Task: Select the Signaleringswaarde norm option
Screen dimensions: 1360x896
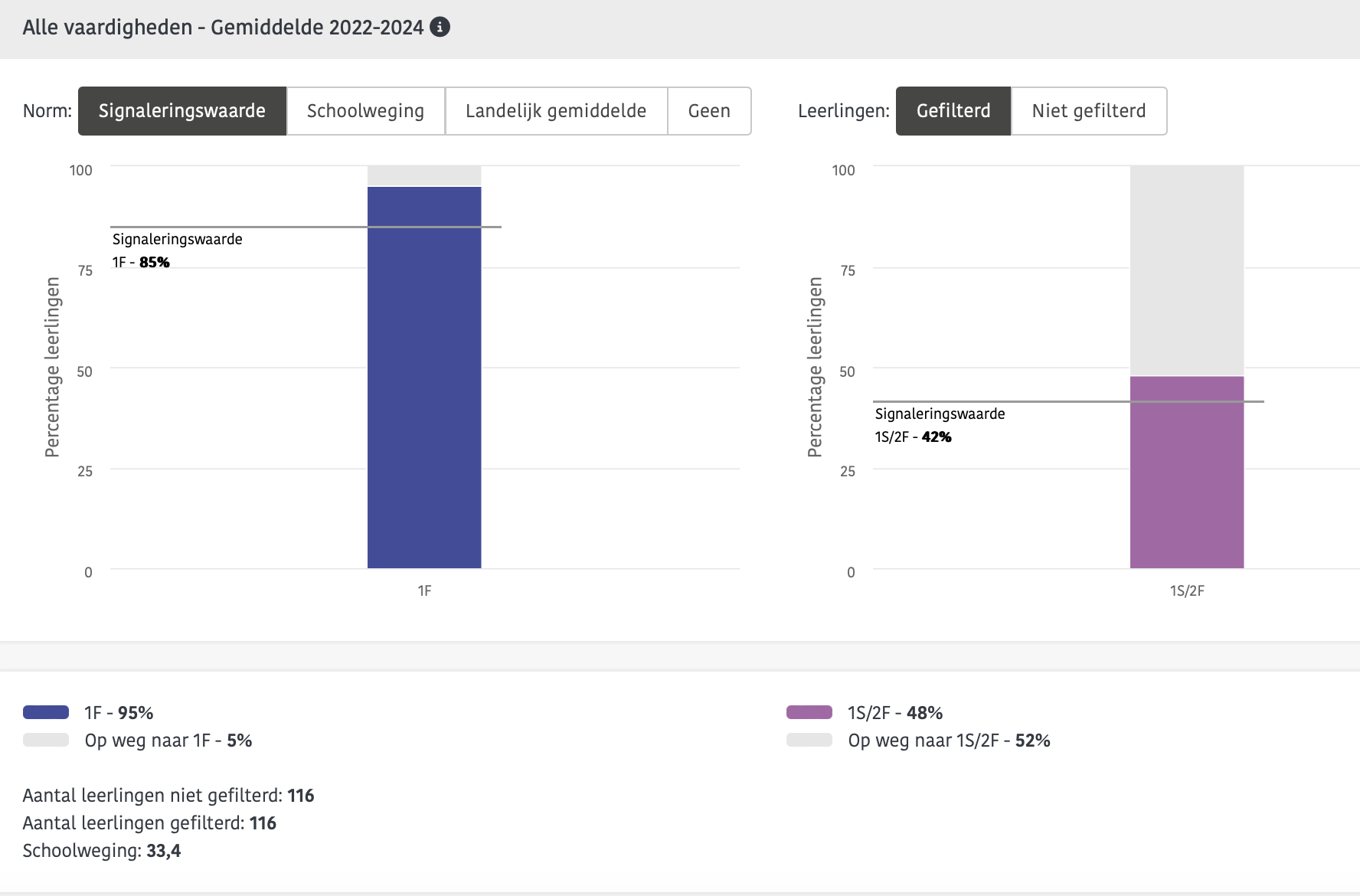Action: 182,111
